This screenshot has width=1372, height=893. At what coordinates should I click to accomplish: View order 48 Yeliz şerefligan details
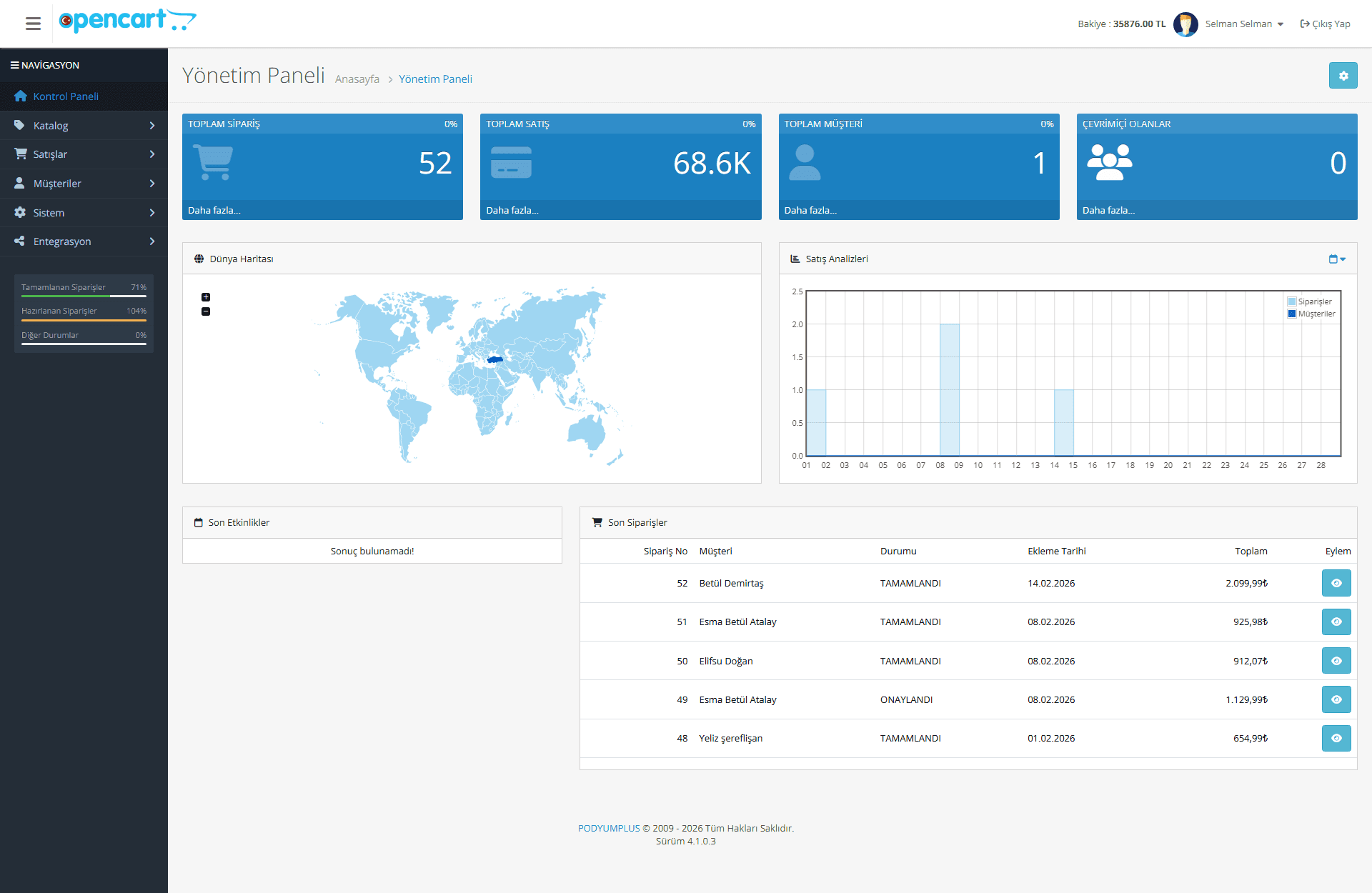coord(1336,738)
